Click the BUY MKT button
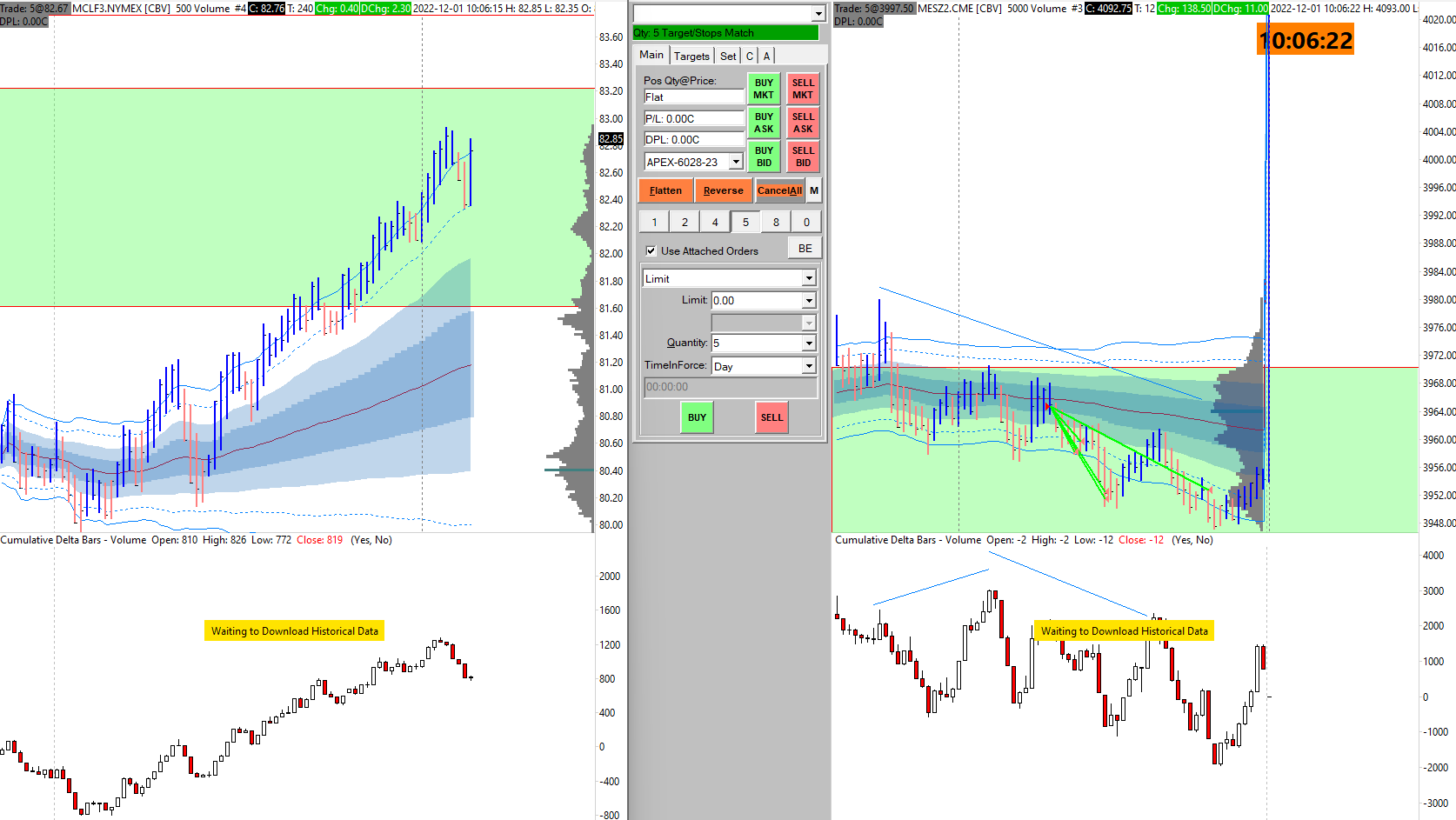 tap(764, 89)
